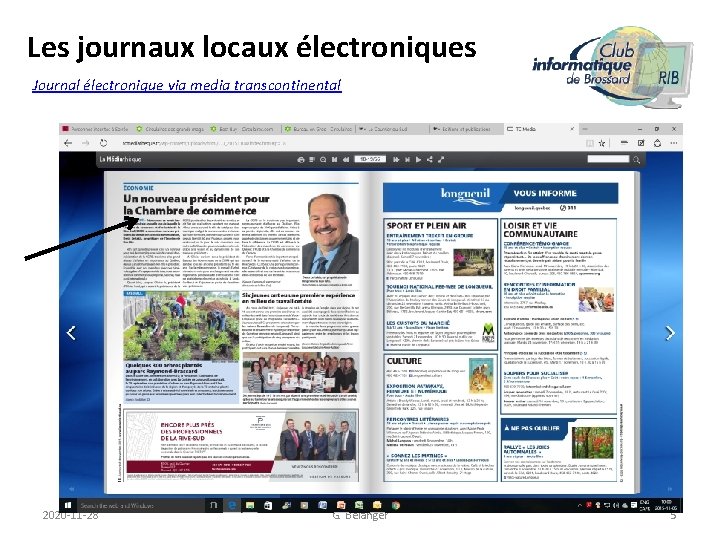Viewport: 720px width, 540px height.
Task: Click the search magnifier beside the viewer search box
Action: (x=636, y=159)
